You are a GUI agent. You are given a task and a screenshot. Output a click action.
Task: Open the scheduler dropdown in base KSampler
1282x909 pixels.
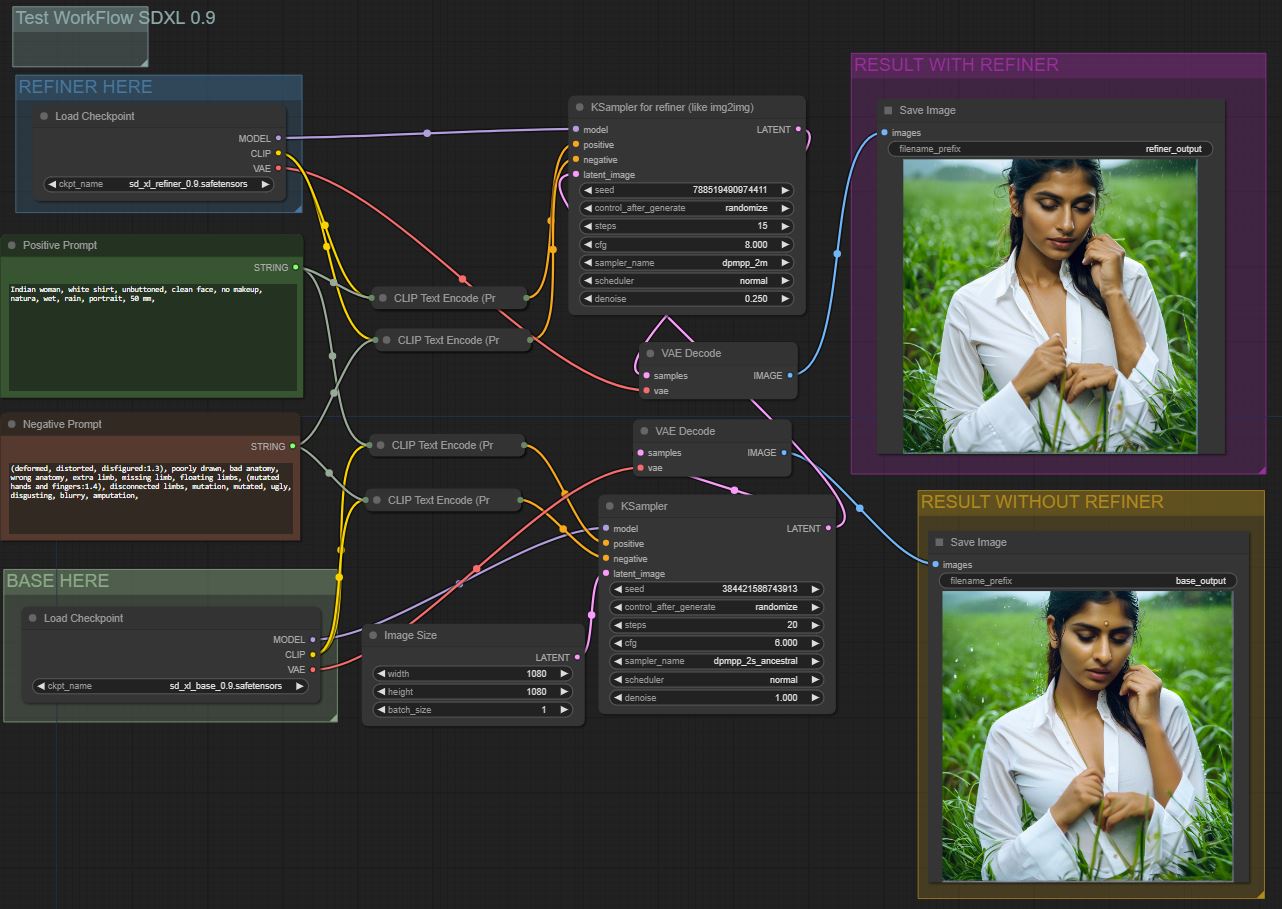click(717, 680)
